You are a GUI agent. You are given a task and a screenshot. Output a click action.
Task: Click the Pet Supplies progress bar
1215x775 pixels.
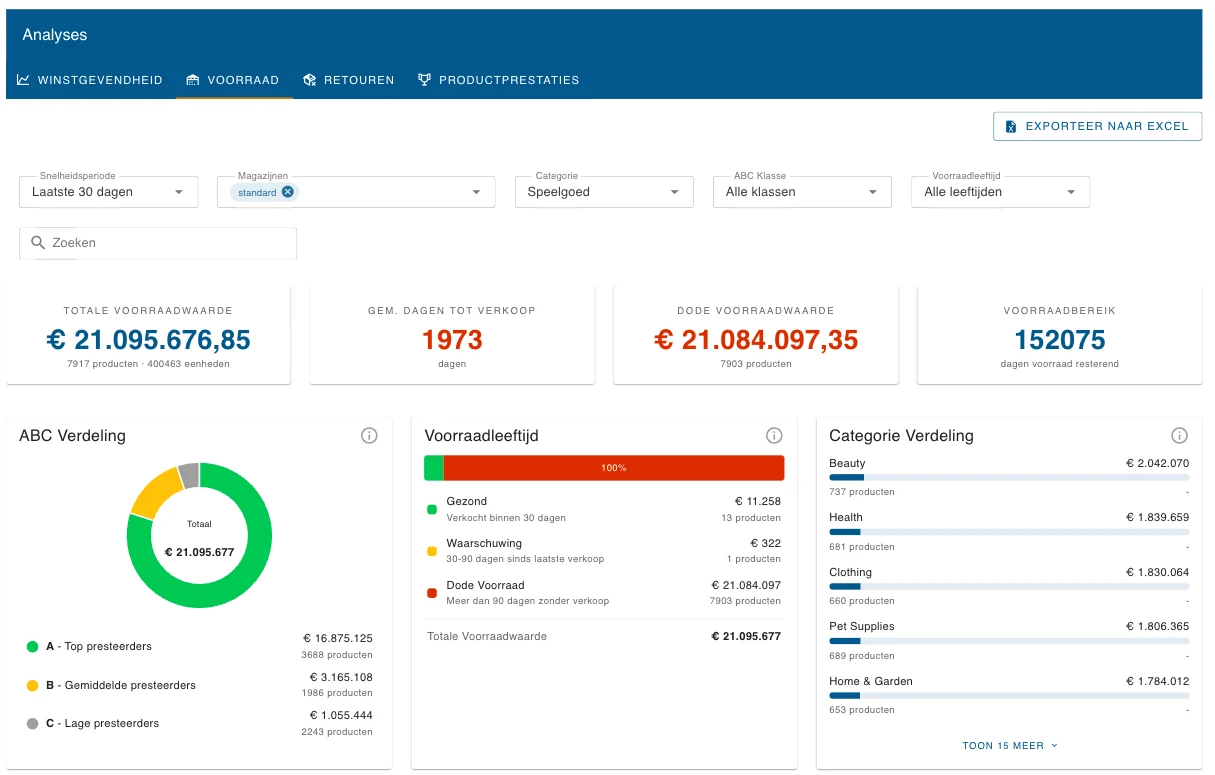1009,641
